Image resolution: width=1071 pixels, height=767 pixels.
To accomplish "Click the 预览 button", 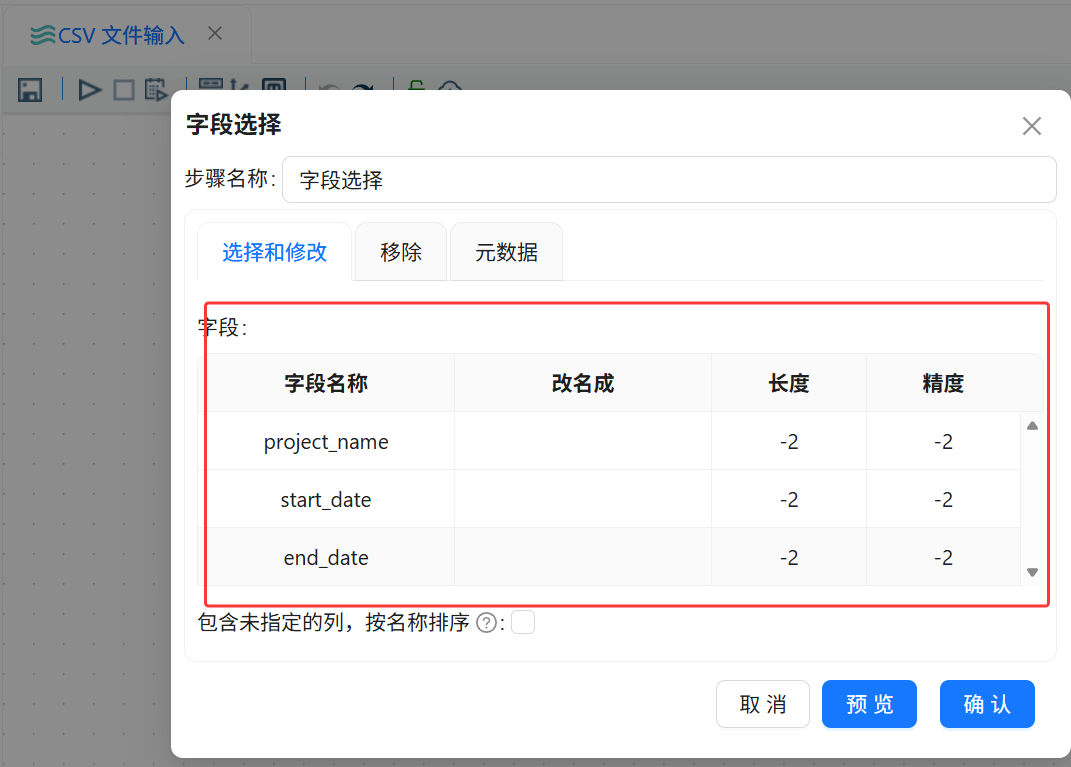I will click(869, 704).
